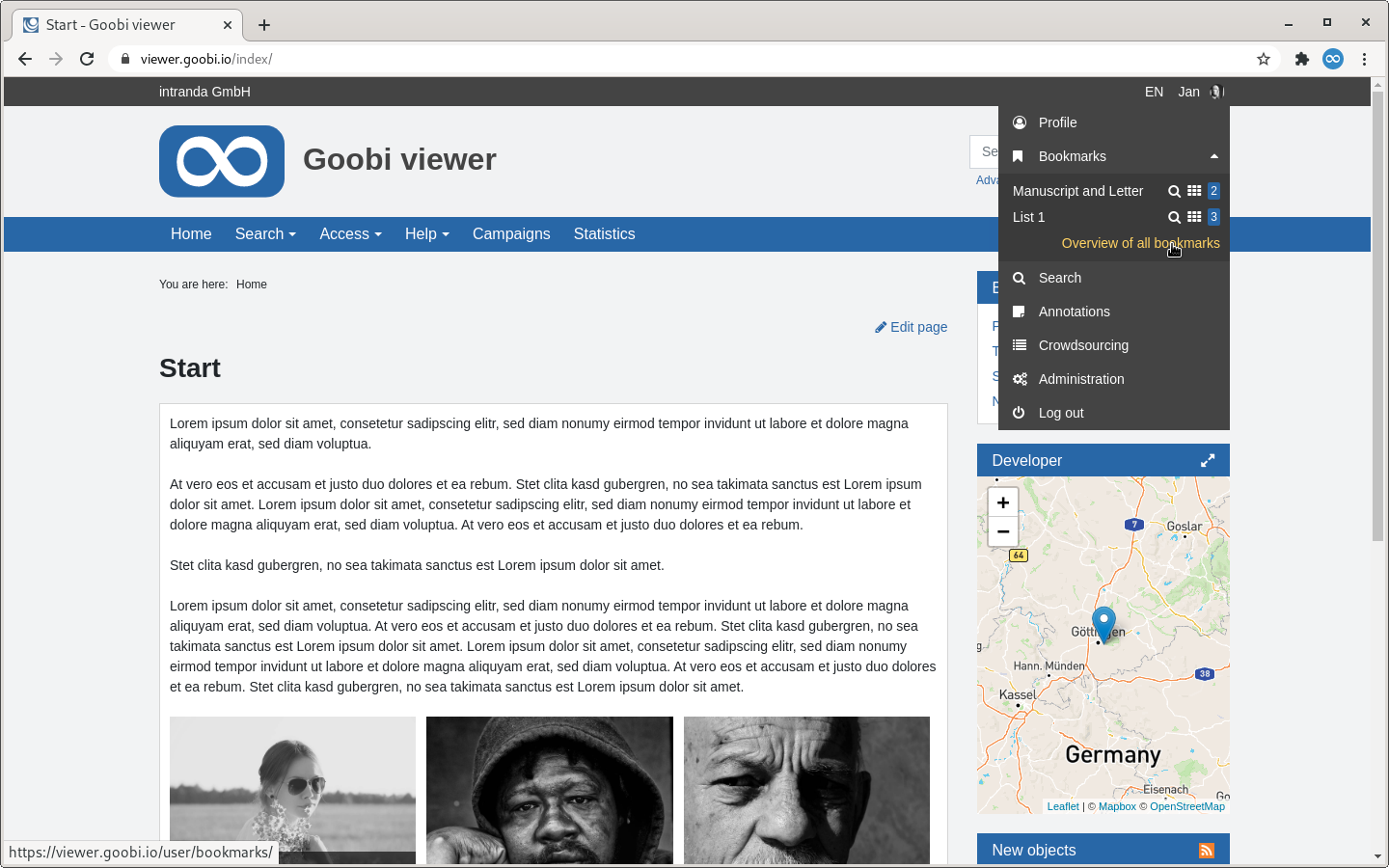This screenshot has width=1389, height=868.
Task: Close the Start - Goobi viewer tab
Action: [228, 25]
